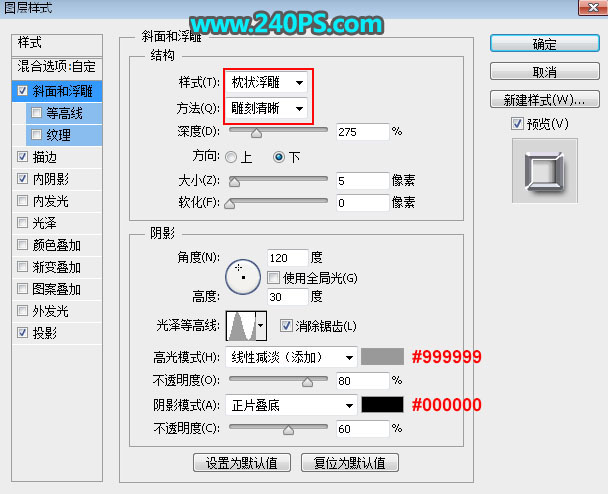Click the style preview thumbnail
The height and width of the screenshot is (494, 608).
tap(545, 171)
